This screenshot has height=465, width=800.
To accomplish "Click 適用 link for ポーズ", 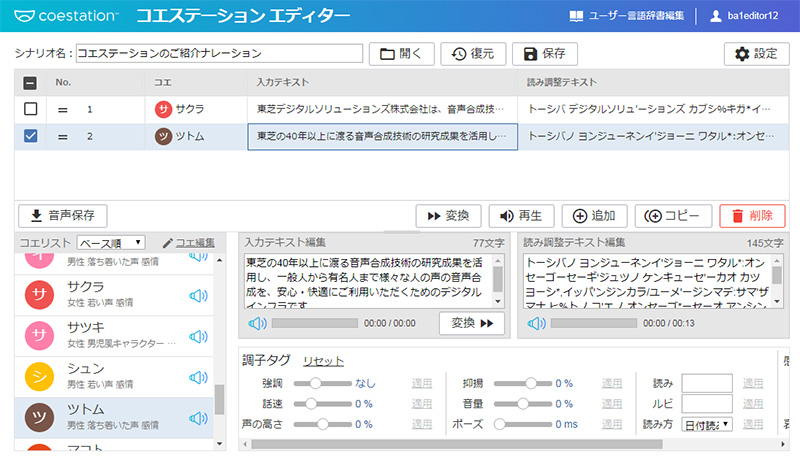I will point(612,424).
